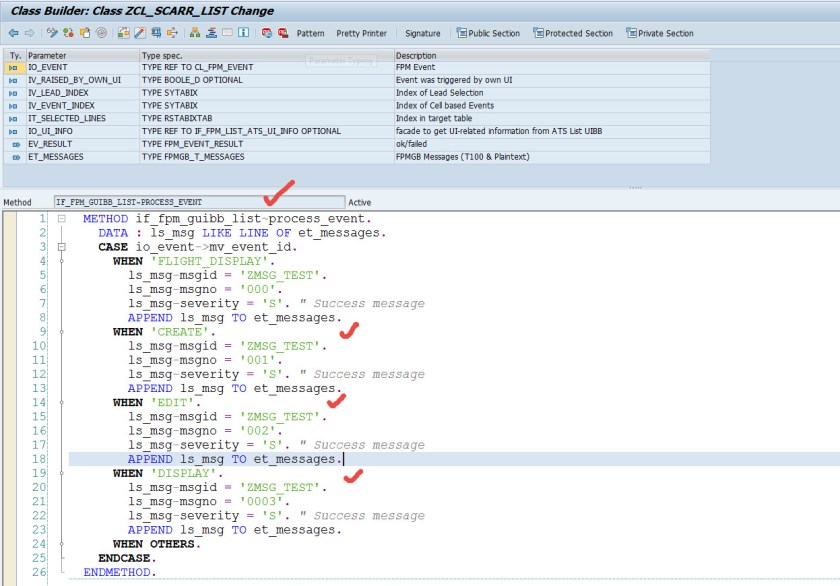This screenshot has height=586, width=840.
Task: Select the IO_EVENT parameter row
Action: click(x=80, y=67)
